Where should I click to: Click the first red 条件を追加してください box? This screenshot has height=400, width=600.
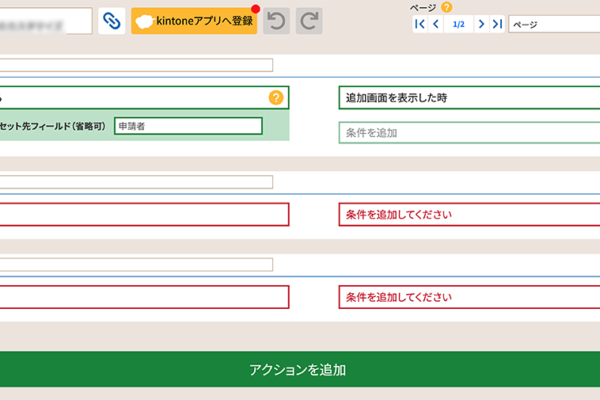point(468,214)
